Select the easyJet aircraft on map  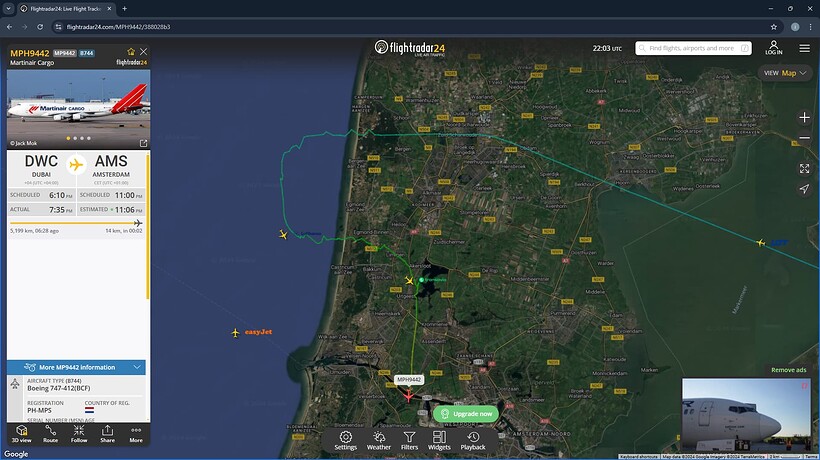235,332
